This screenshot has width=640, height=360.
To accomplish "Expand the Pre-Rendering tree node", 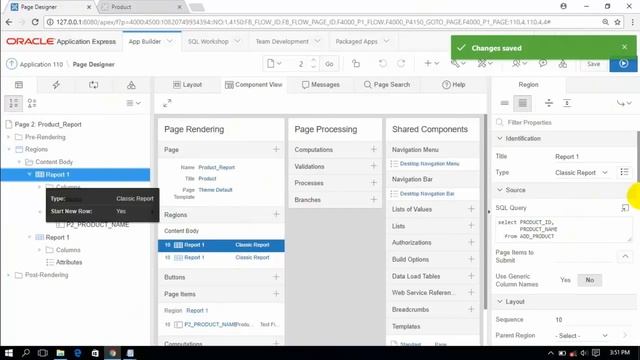I will click(x=9, y=137).
